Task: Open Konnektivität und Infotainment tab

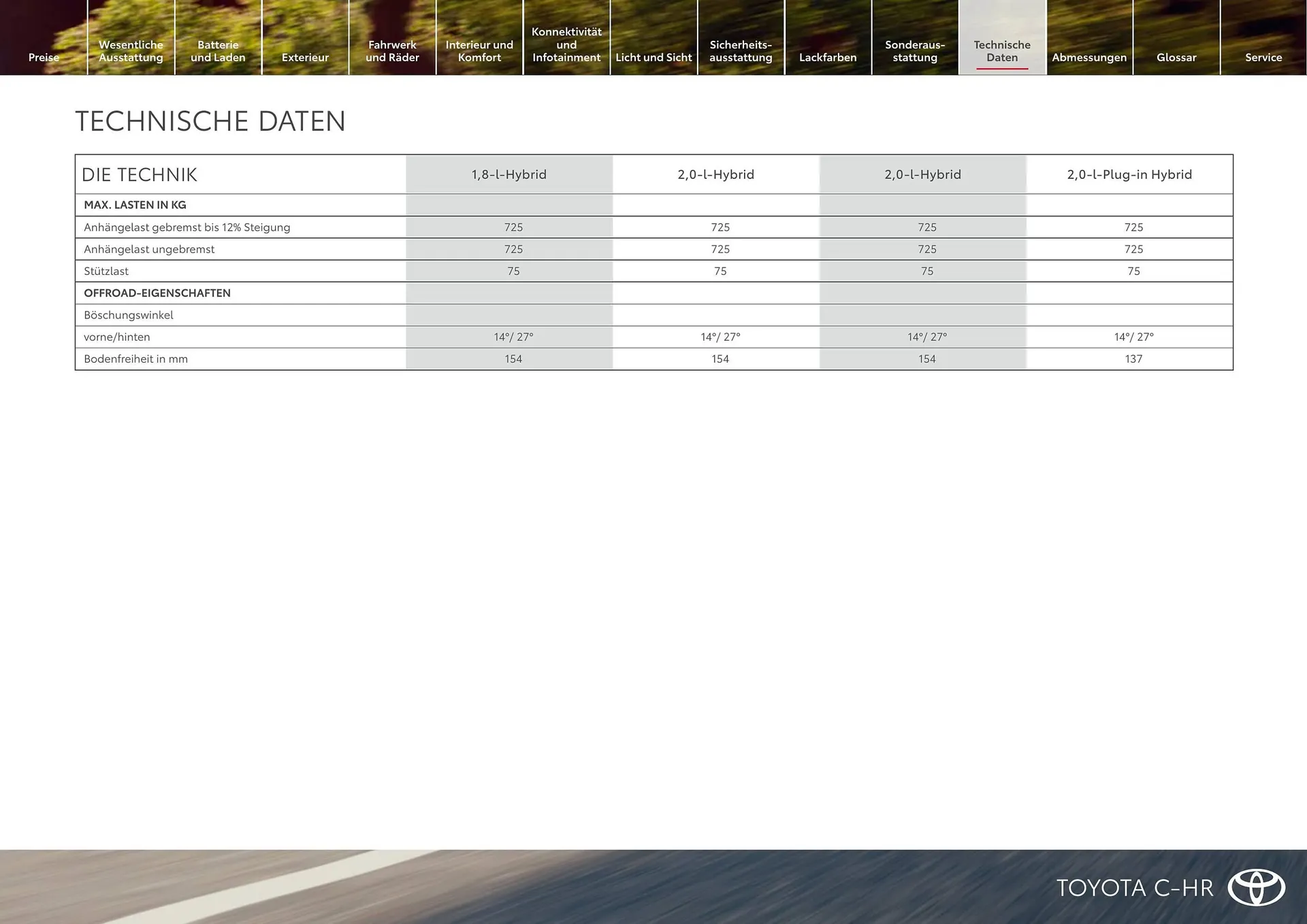Action: pos(566,45)
